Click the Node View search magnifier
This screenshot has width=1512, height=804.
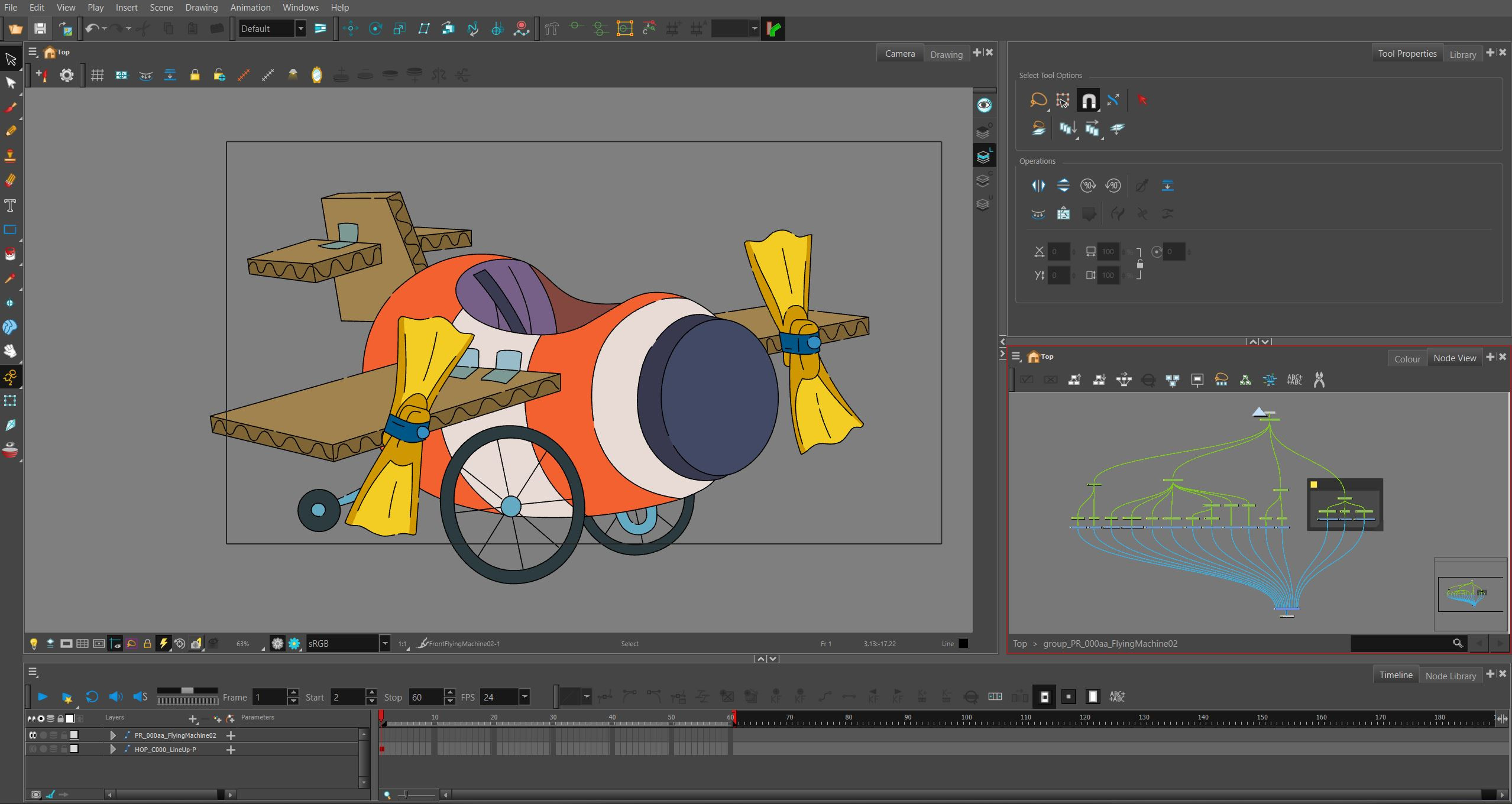1458,643
